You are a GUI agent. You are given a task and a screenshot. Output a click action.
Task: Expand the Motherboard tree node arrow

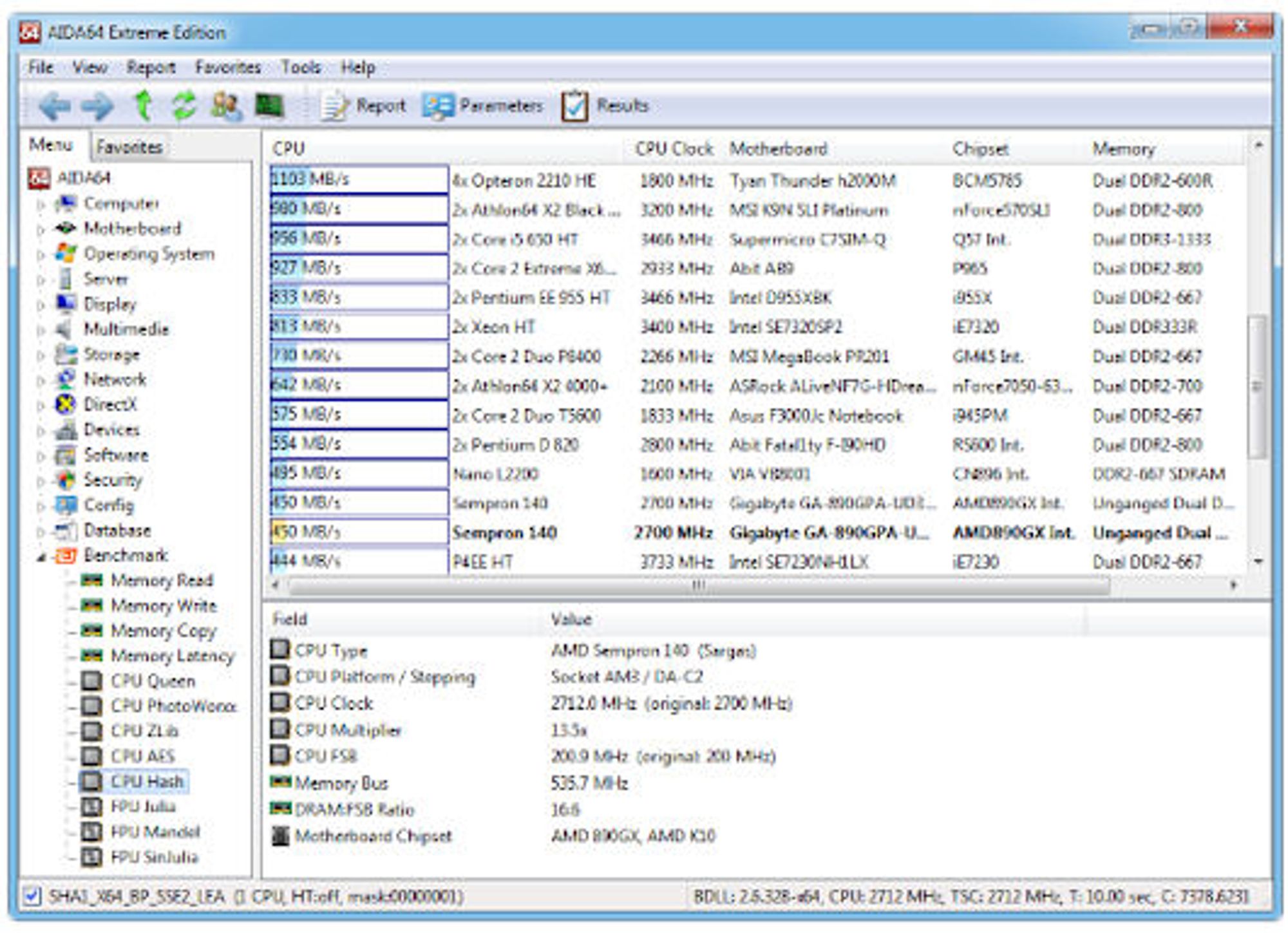click(x=41, y=230)
